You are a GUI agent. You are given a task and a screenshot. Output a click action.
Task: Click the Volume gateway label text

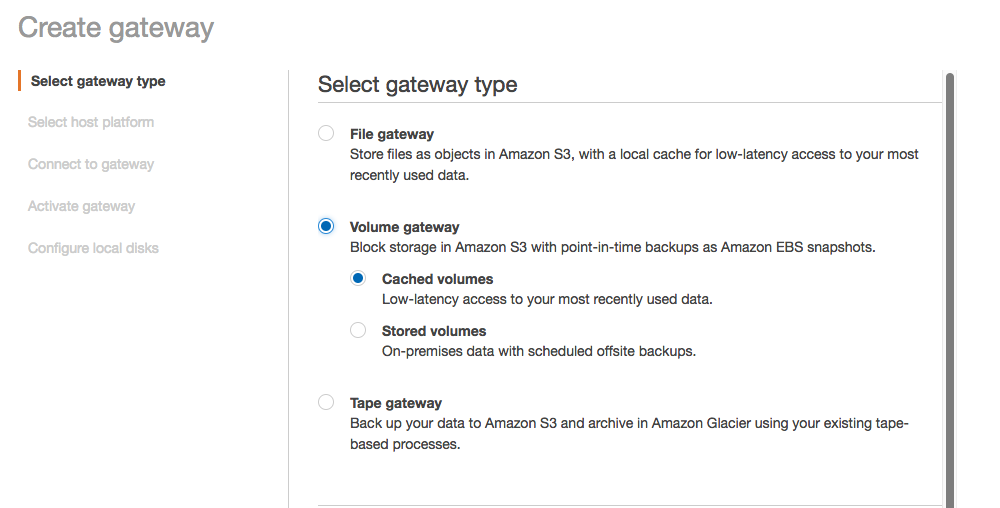point(405,227)
